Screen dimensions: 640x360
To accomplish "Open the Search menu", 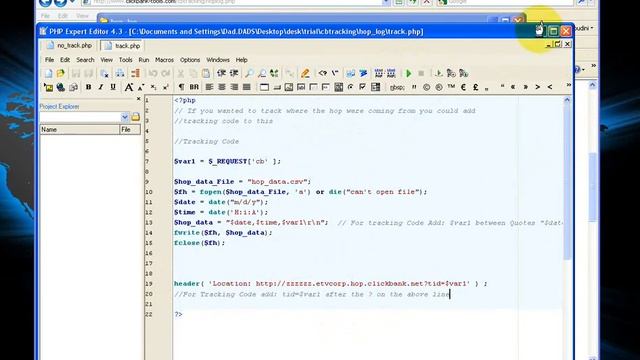I will [x=85, y=60].
